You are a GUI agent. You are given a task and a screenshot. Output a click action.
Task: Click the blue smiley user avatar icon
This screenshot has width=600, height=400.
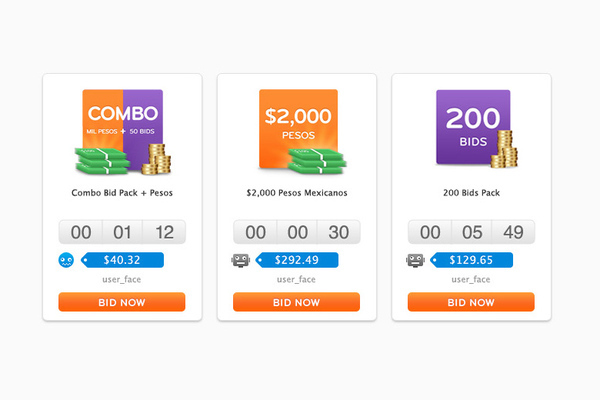66,260
